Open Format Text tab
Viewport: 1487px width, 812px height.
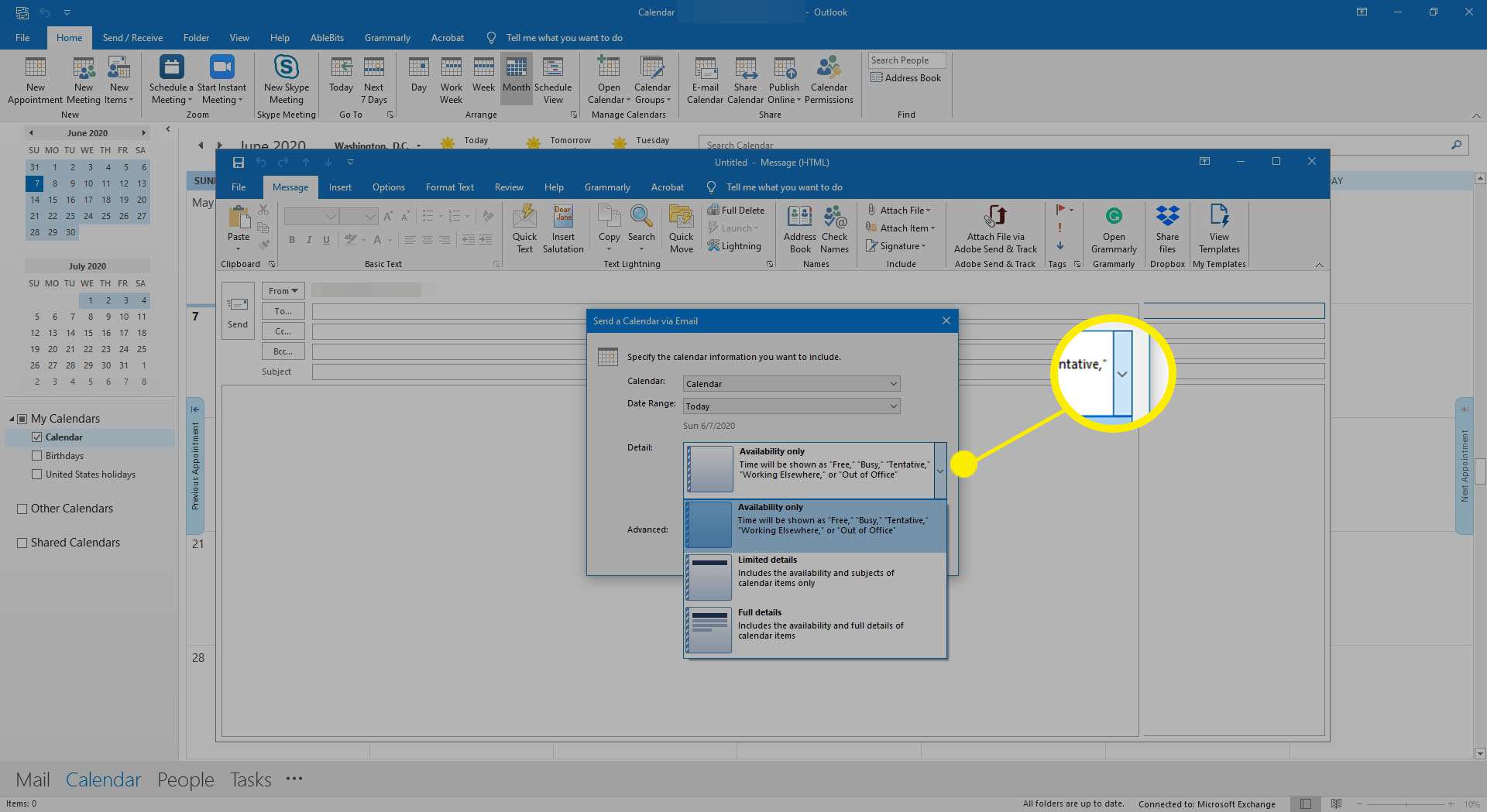449,187
